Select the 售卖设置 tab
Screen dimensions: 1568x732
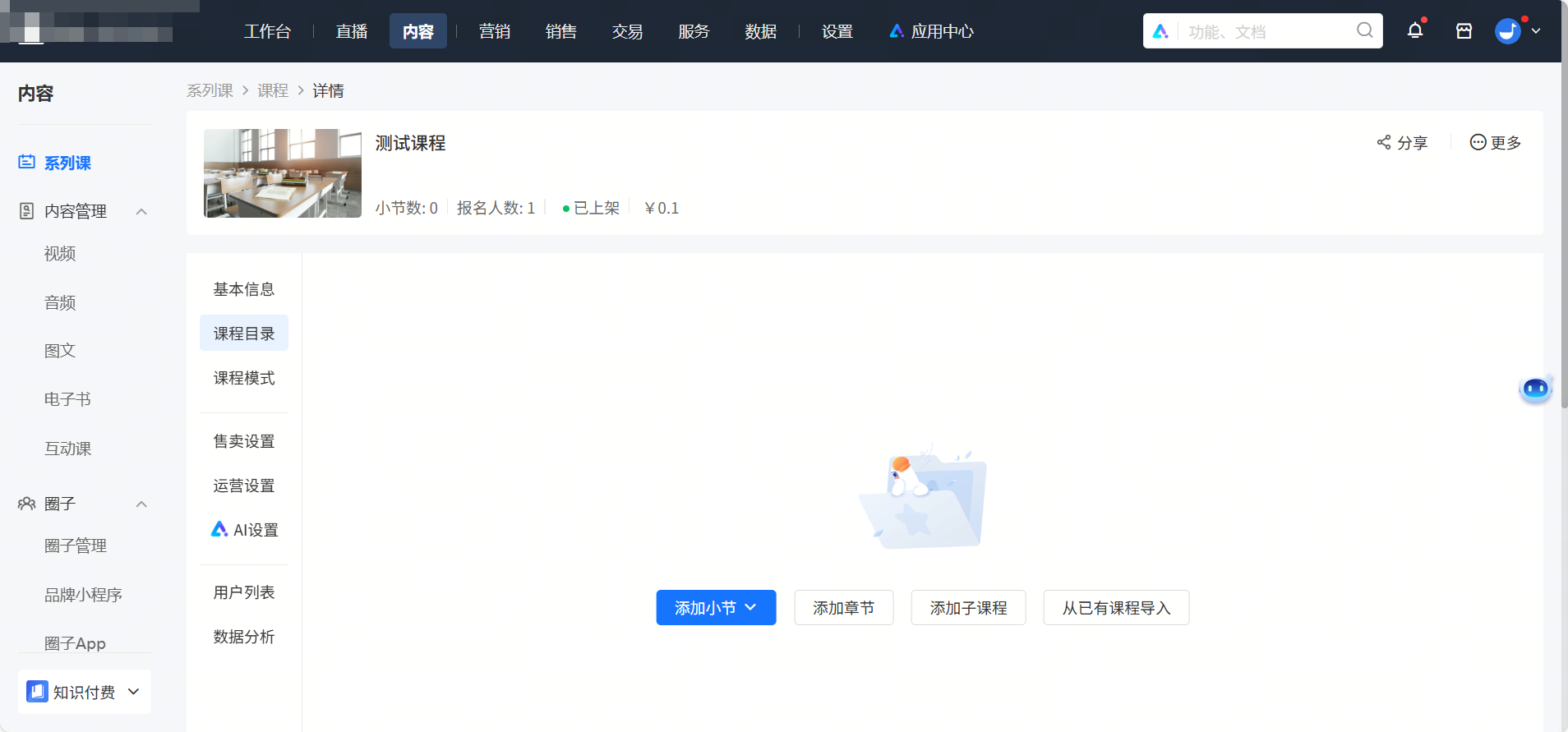pos(244,441)
